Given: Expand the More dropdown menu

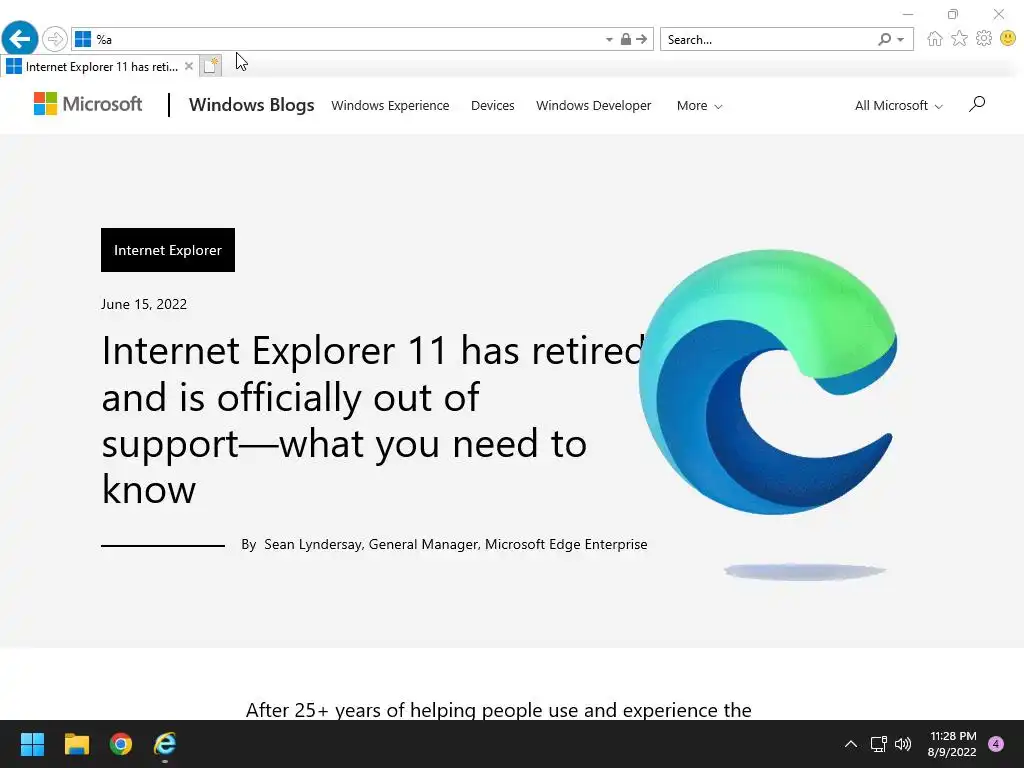Looking at the screenshot, I should (x=699, y=105).
